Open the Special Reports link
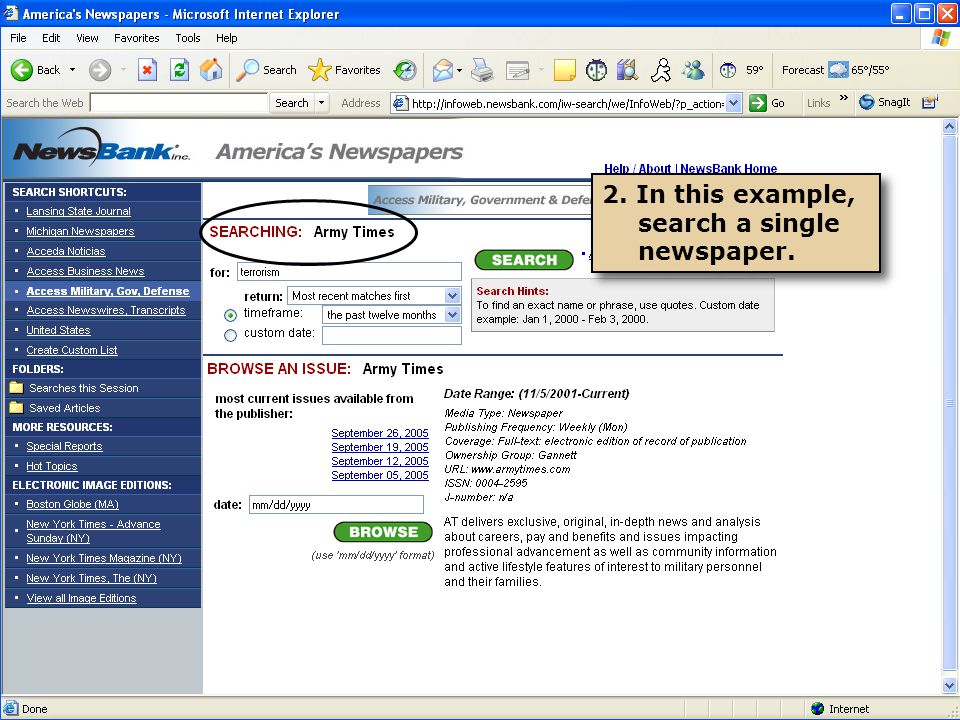Screen dimensions: 960x720 [x=64, y=446]
